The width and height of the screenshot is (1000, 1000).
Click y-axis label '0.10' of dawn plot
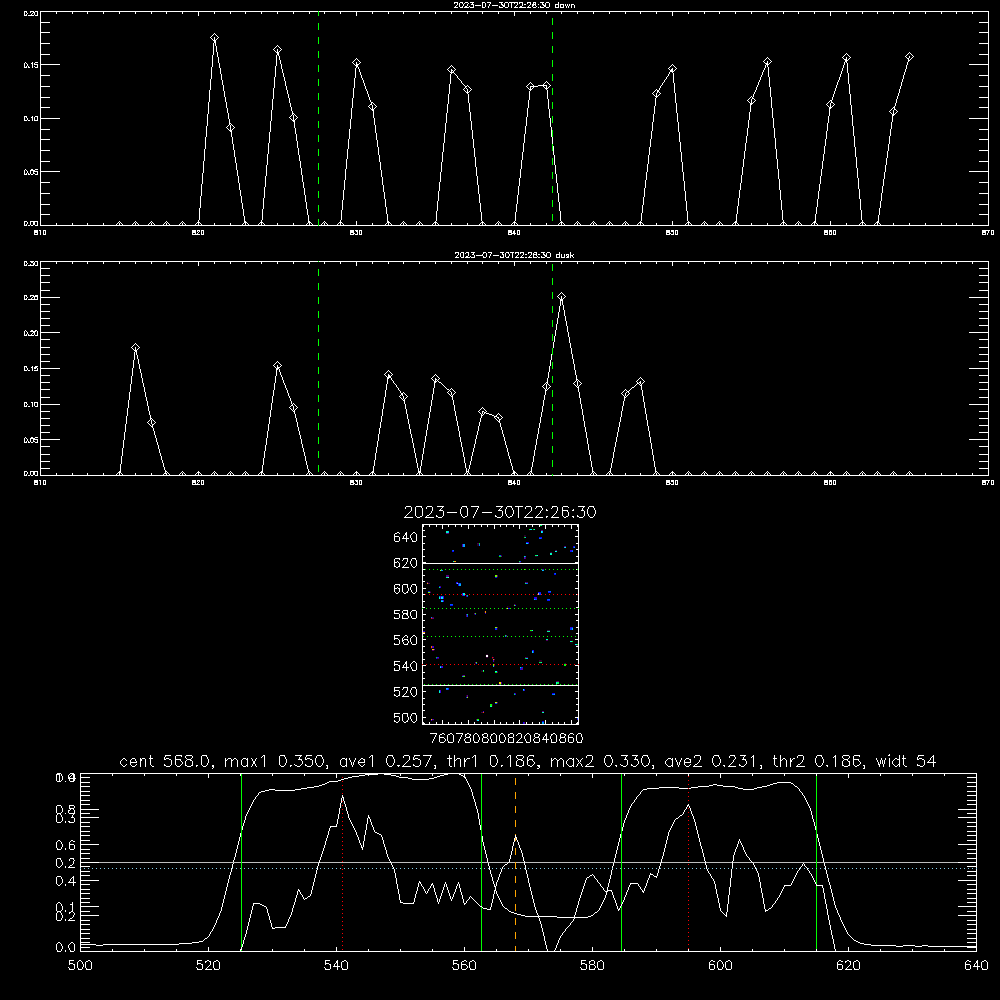31,119
